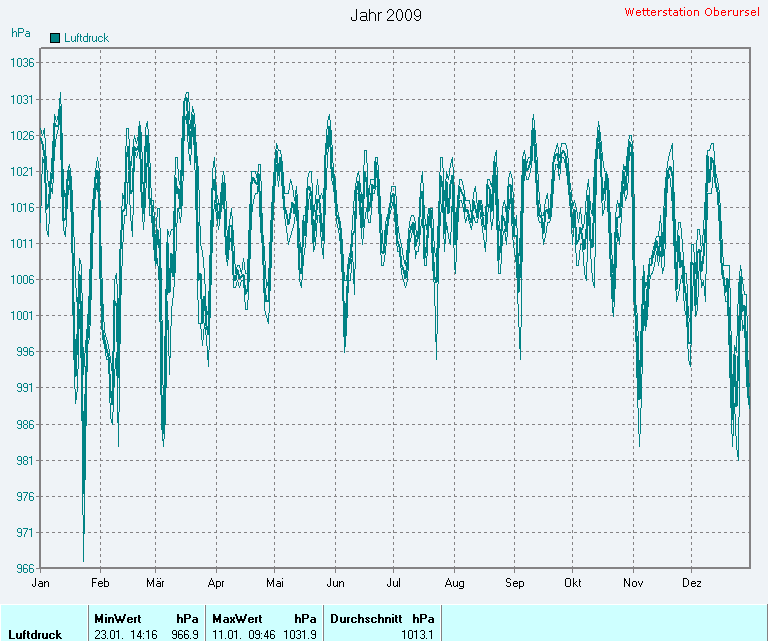Viewport: 768px width, 641px height.
Task: Click the y-axis value 981
Action: pyautogui.click(x=25, y=461)
